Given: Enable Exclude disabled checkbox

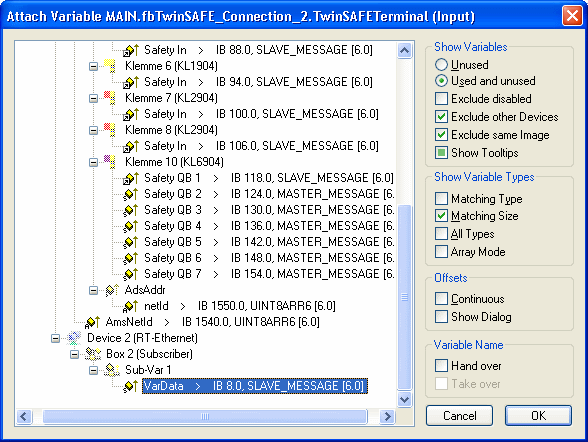Looking at the screenshot, I should [x=441, y=99].
